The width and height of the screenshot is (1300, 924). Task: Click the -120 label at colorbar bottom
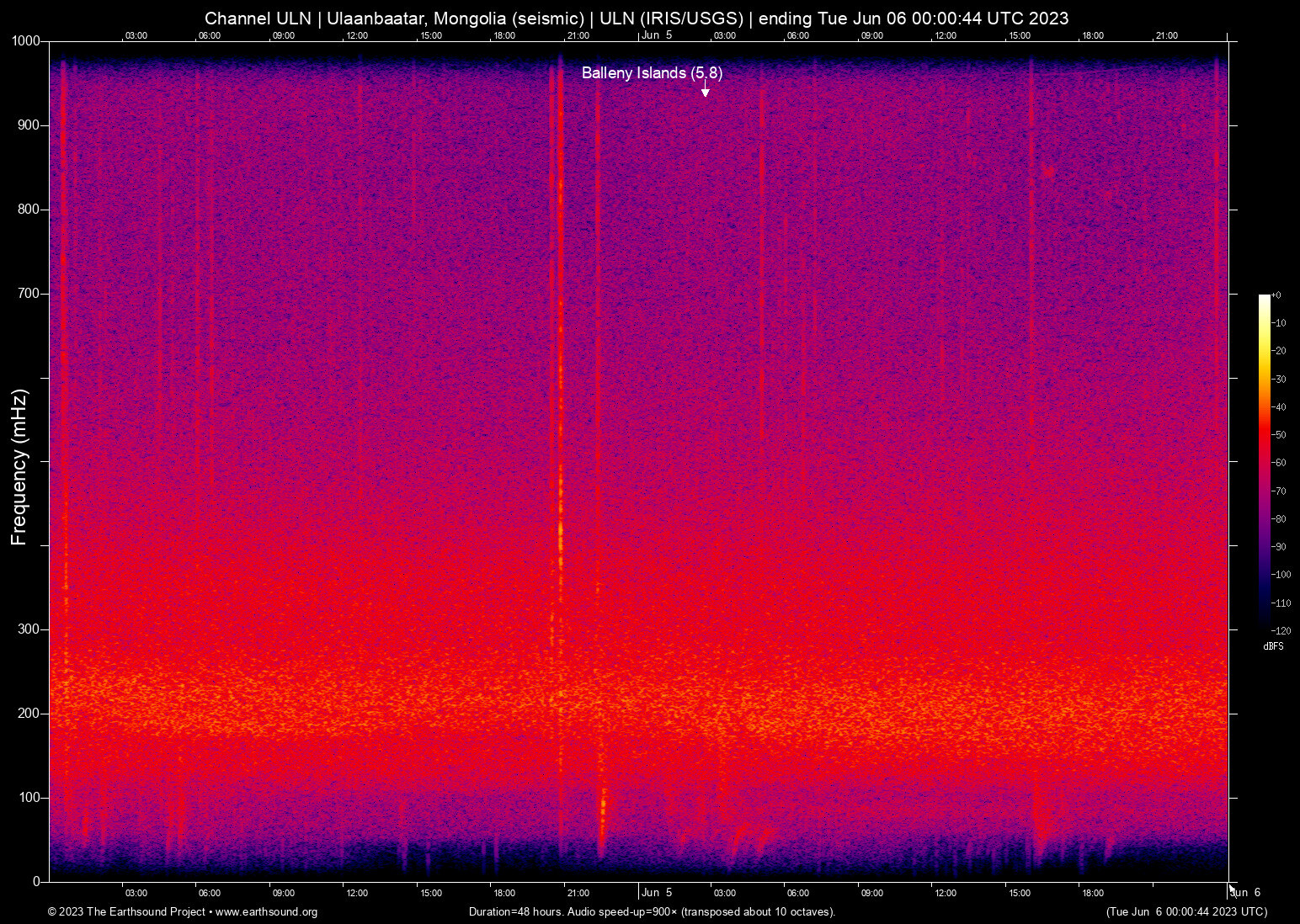(x=1283, y=630)
